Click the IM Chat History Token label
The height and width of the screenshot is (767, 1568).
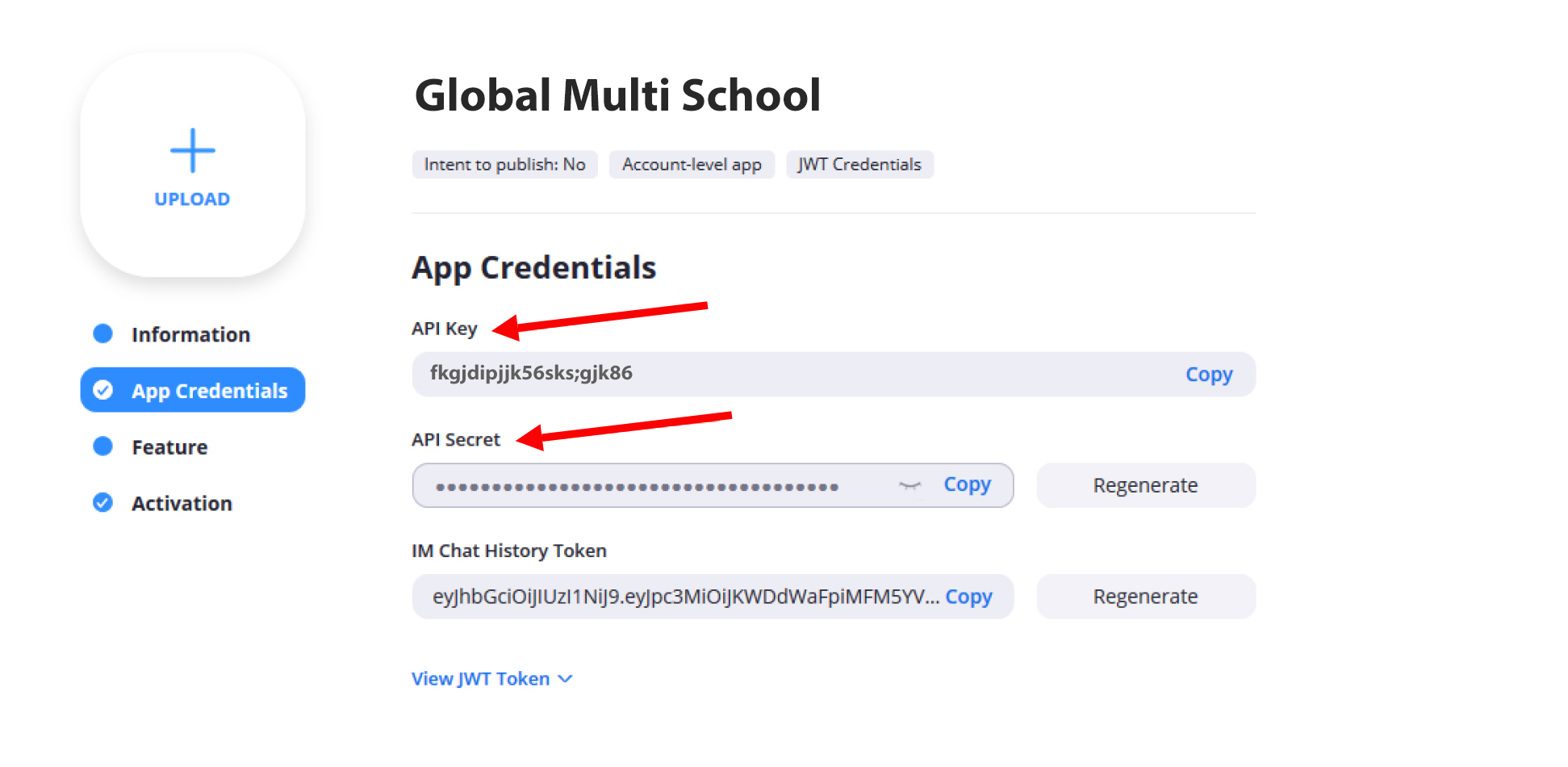509,551
